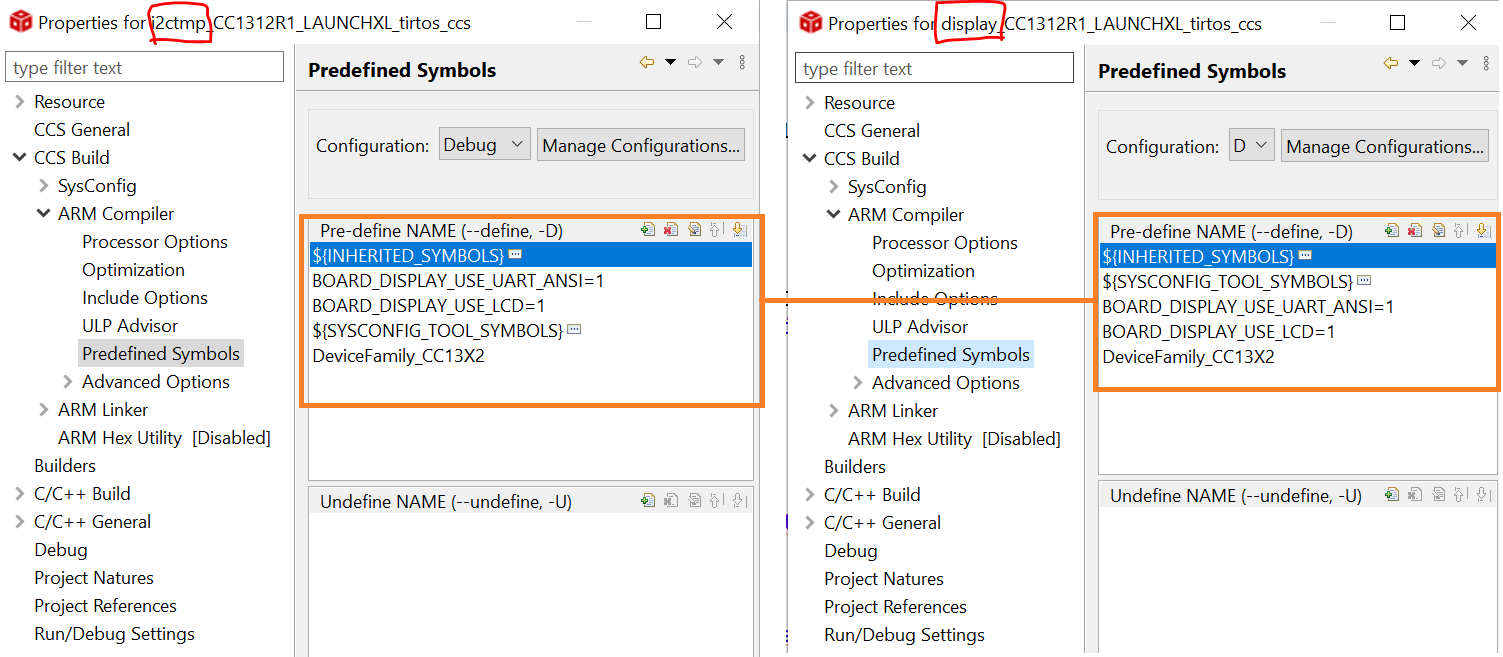The height and width of the screenshot is (657, 1503).
Task: Click Edit symbol icon in i2ctmp Pre-define list
Action: (x=694, y=230)
